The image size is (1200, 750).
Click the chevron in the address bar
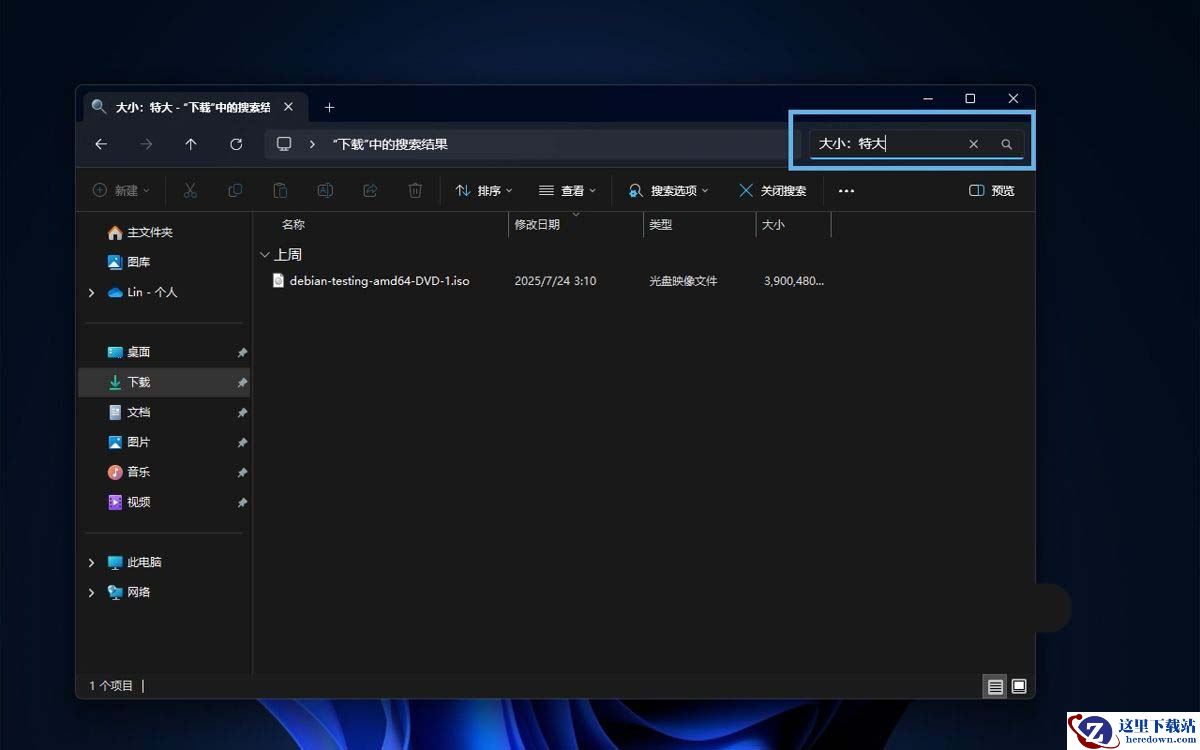point(312,144)
